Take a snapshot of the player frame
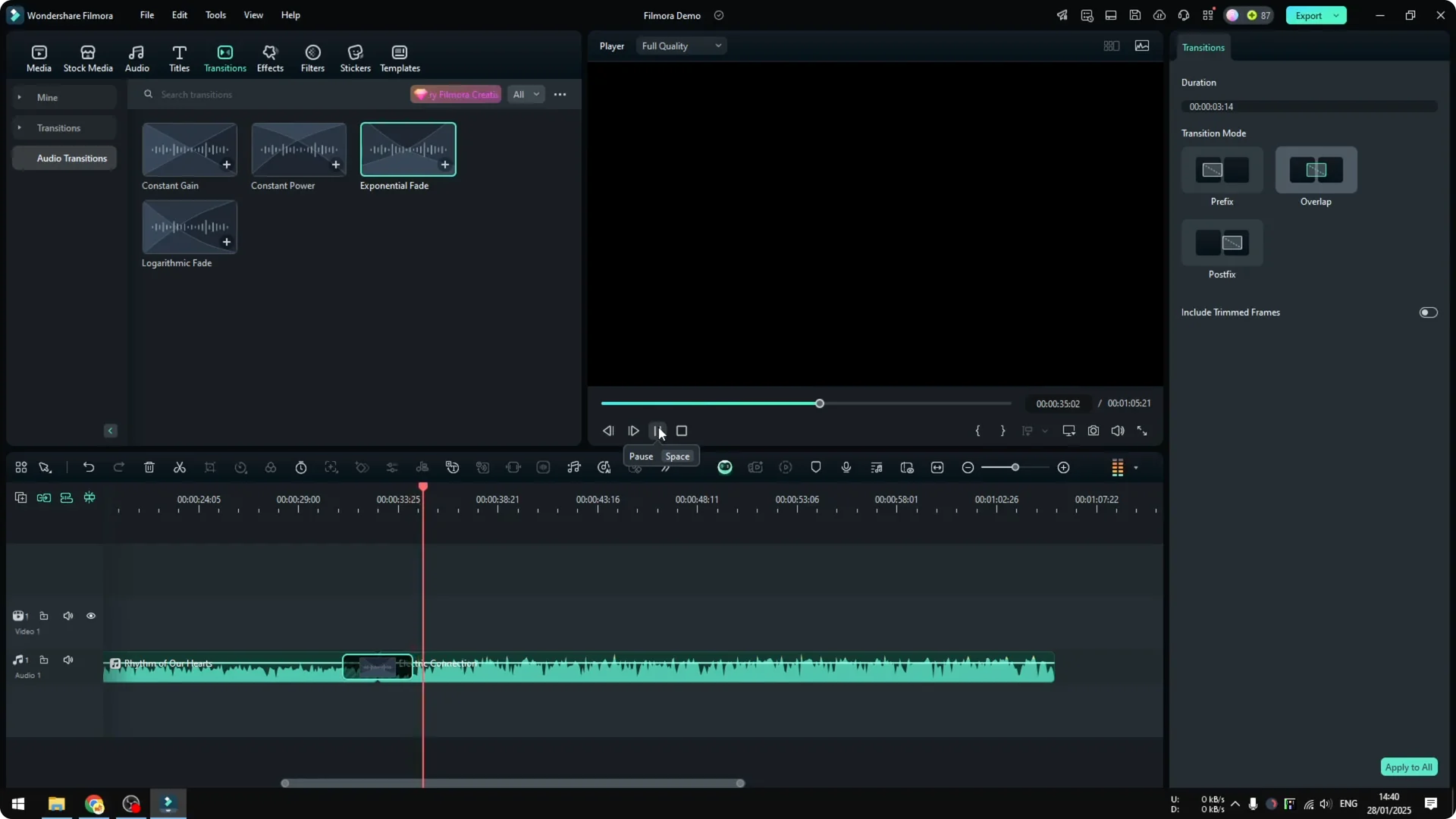 (x=1093, y=430)
